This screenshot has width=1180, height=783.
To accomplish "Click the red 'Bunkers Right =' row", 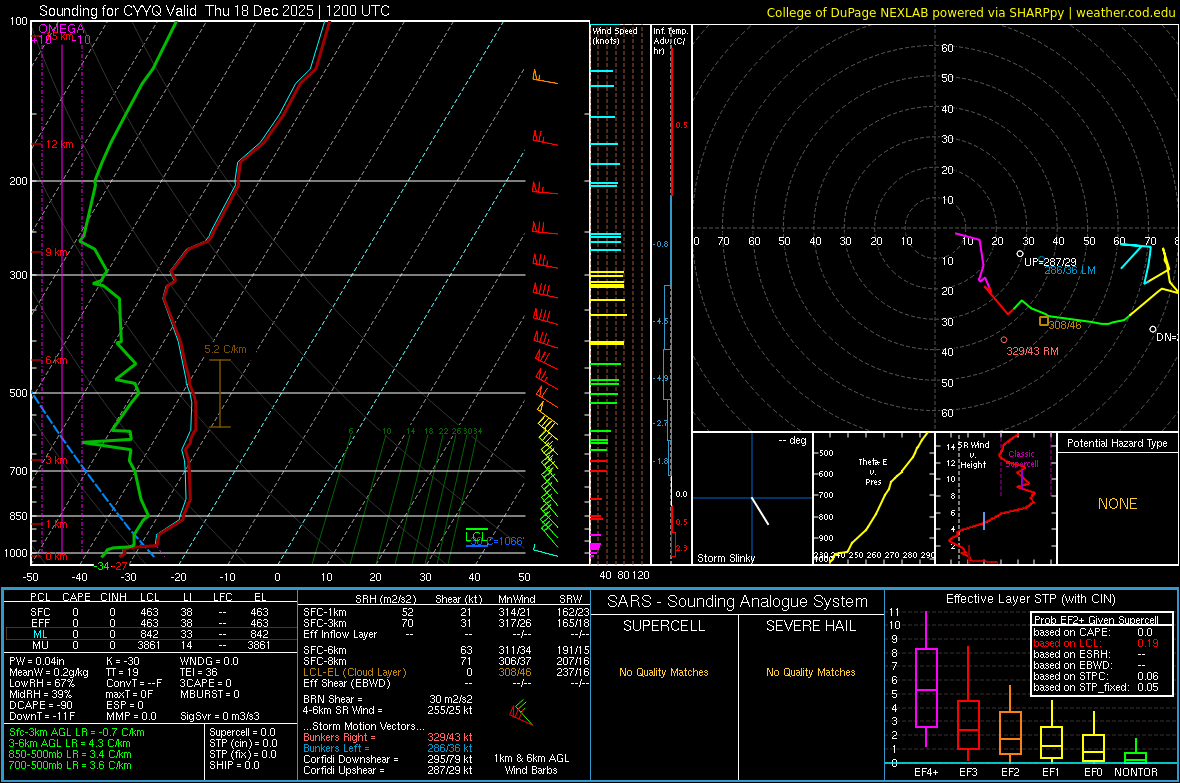I will (x=388, y=738).
